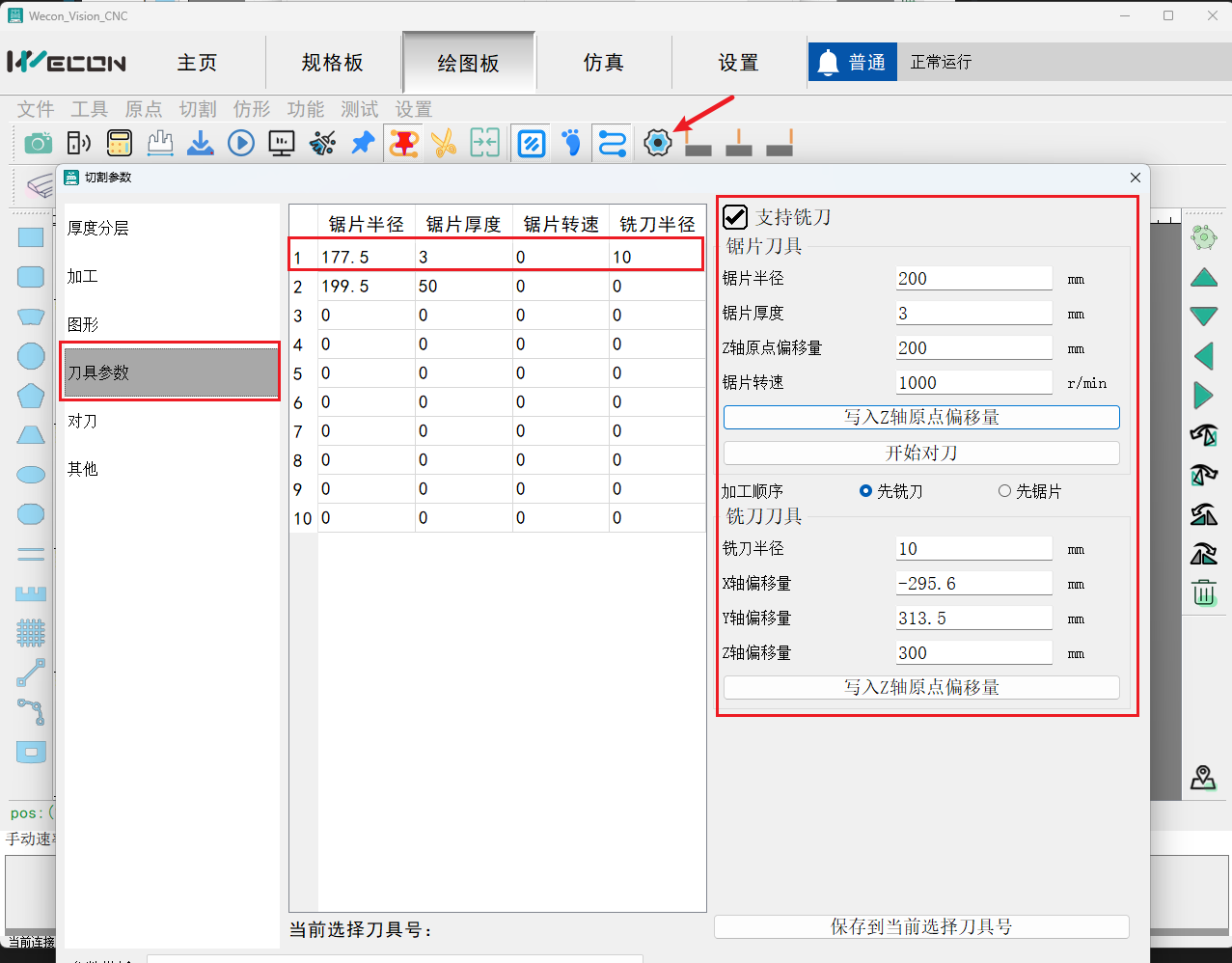Select the yellow scissors cutting tool

tap(444, 144)
